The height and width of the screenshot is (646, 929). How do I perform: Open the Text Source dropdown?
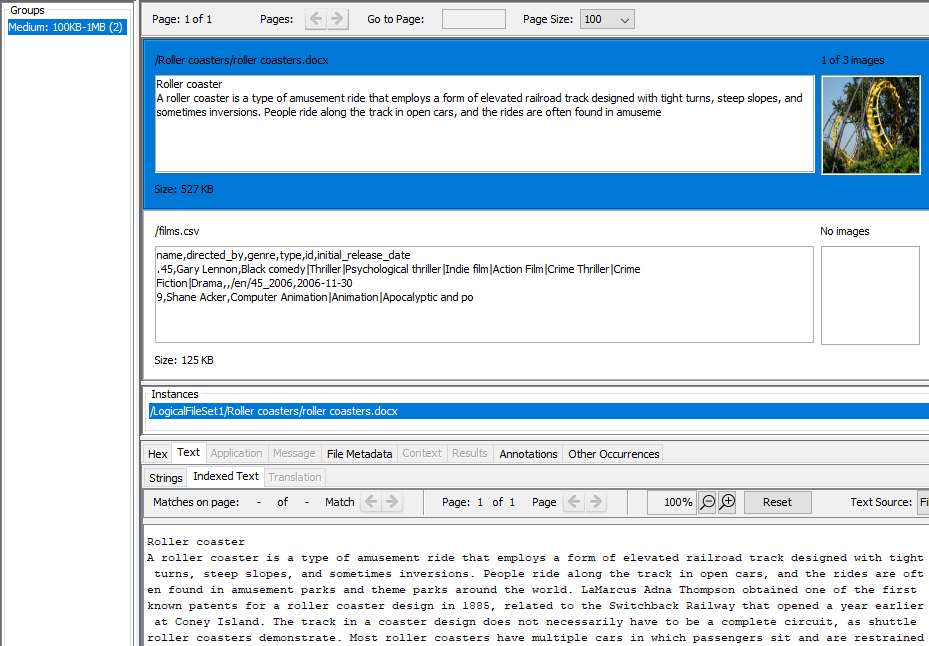point(924,501)
